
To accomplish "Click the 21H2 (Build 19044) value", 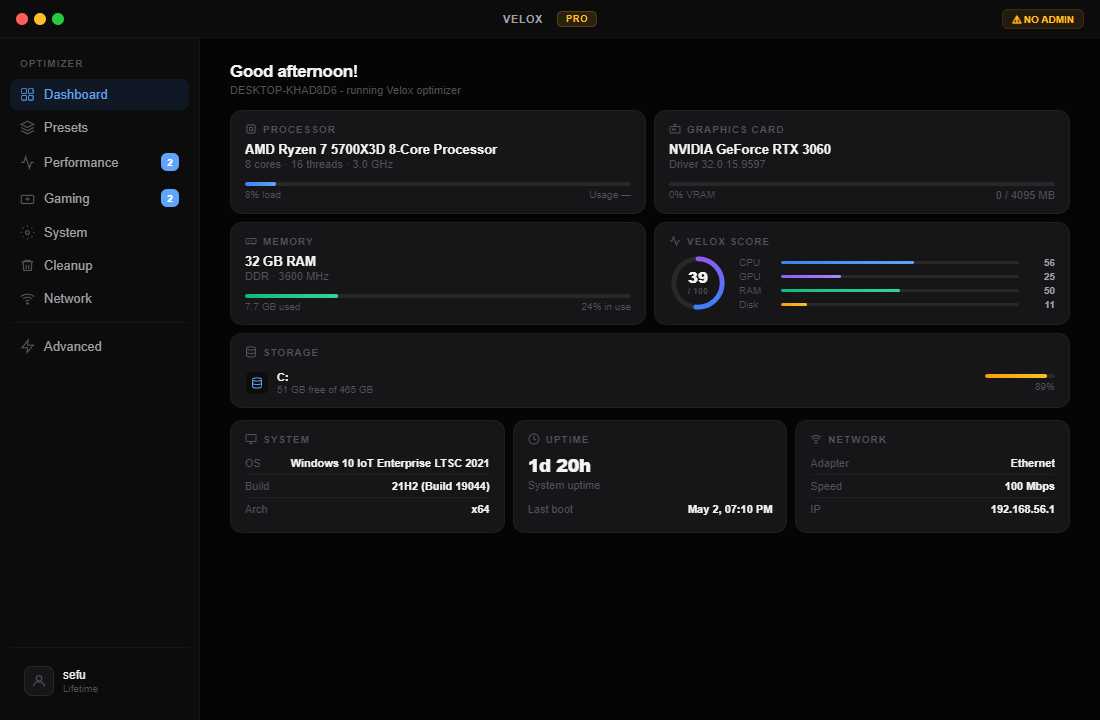I will 441,486.
